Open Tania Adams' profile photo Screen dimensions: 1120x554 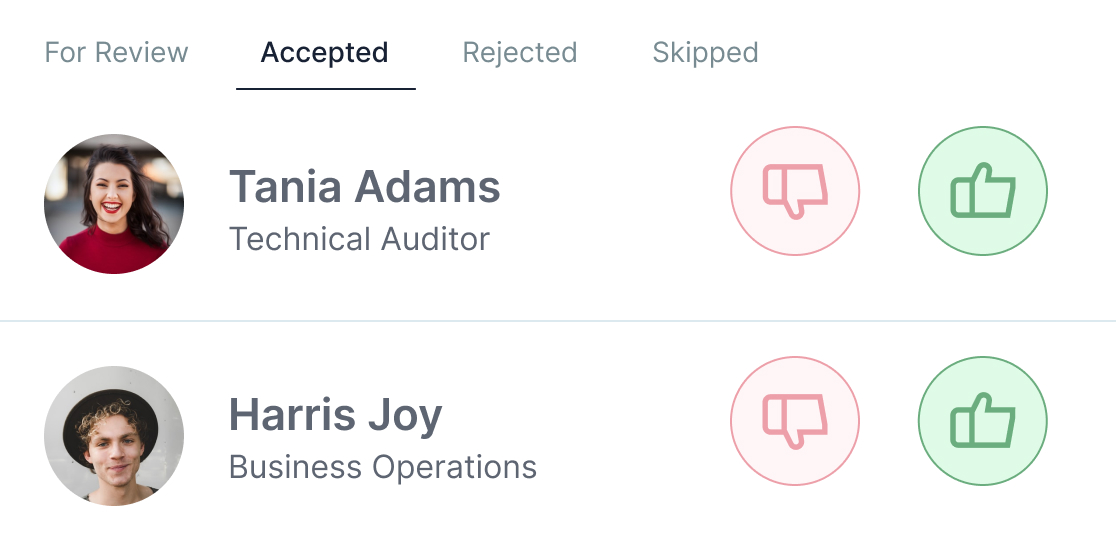point(114,203)
